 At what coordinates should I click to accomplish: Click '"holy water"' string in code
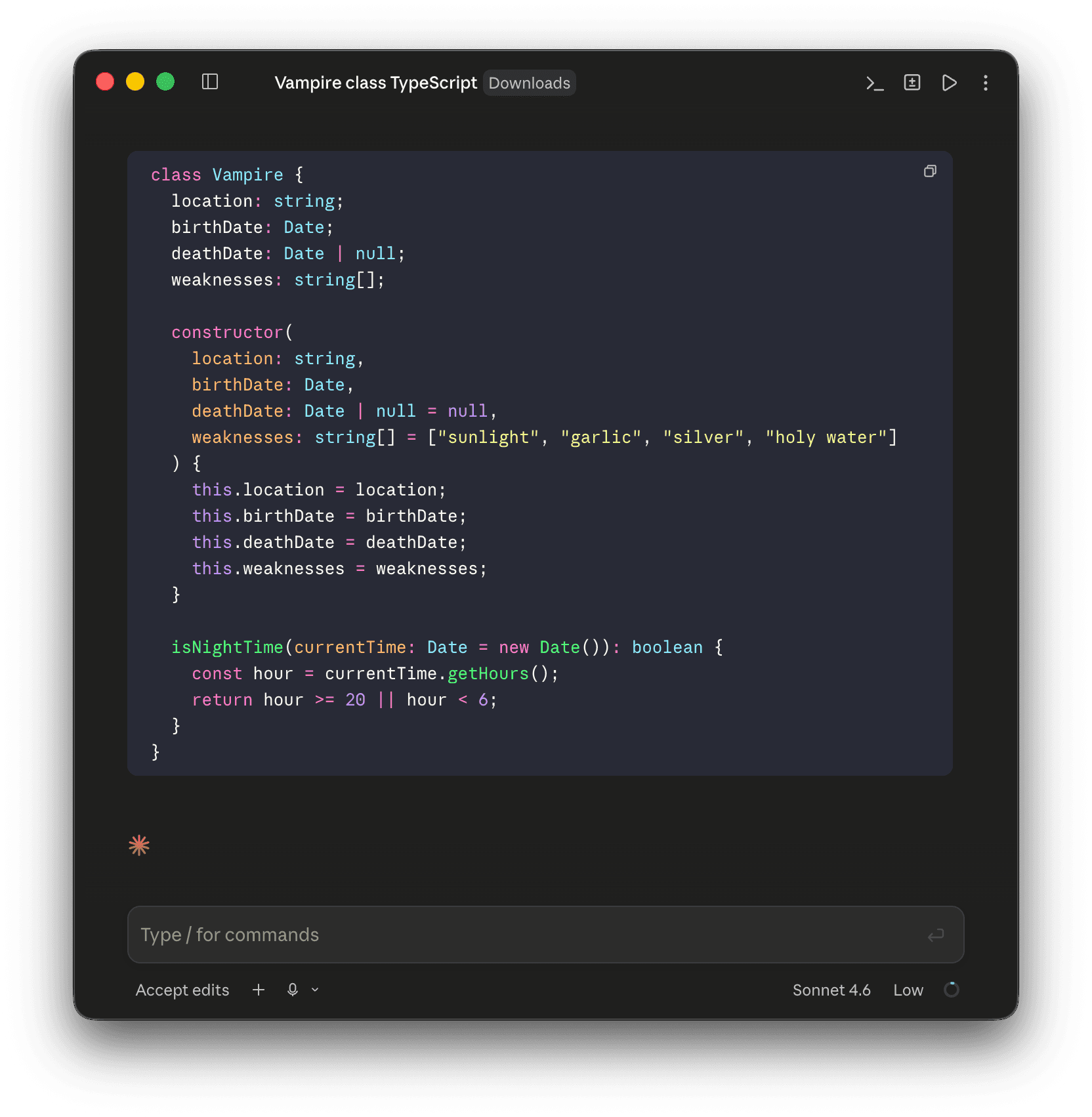(x=826, y=437)
